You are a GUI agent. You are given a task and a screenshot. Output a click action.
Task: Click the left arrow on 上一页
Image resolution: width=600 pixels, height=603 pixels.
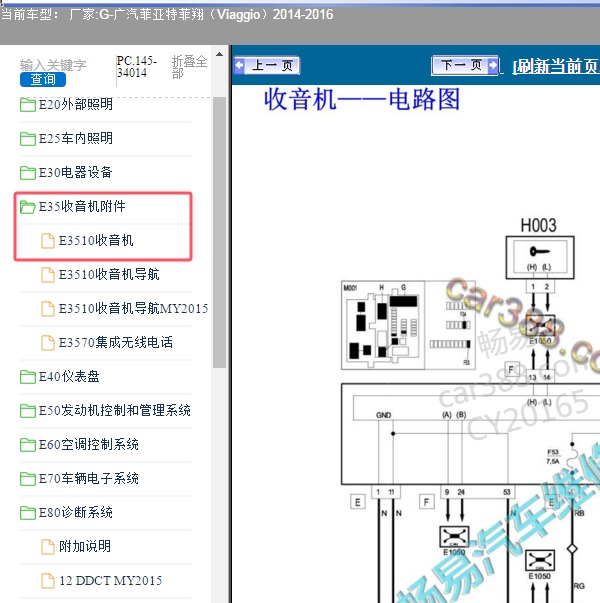(x=240, y=65)
